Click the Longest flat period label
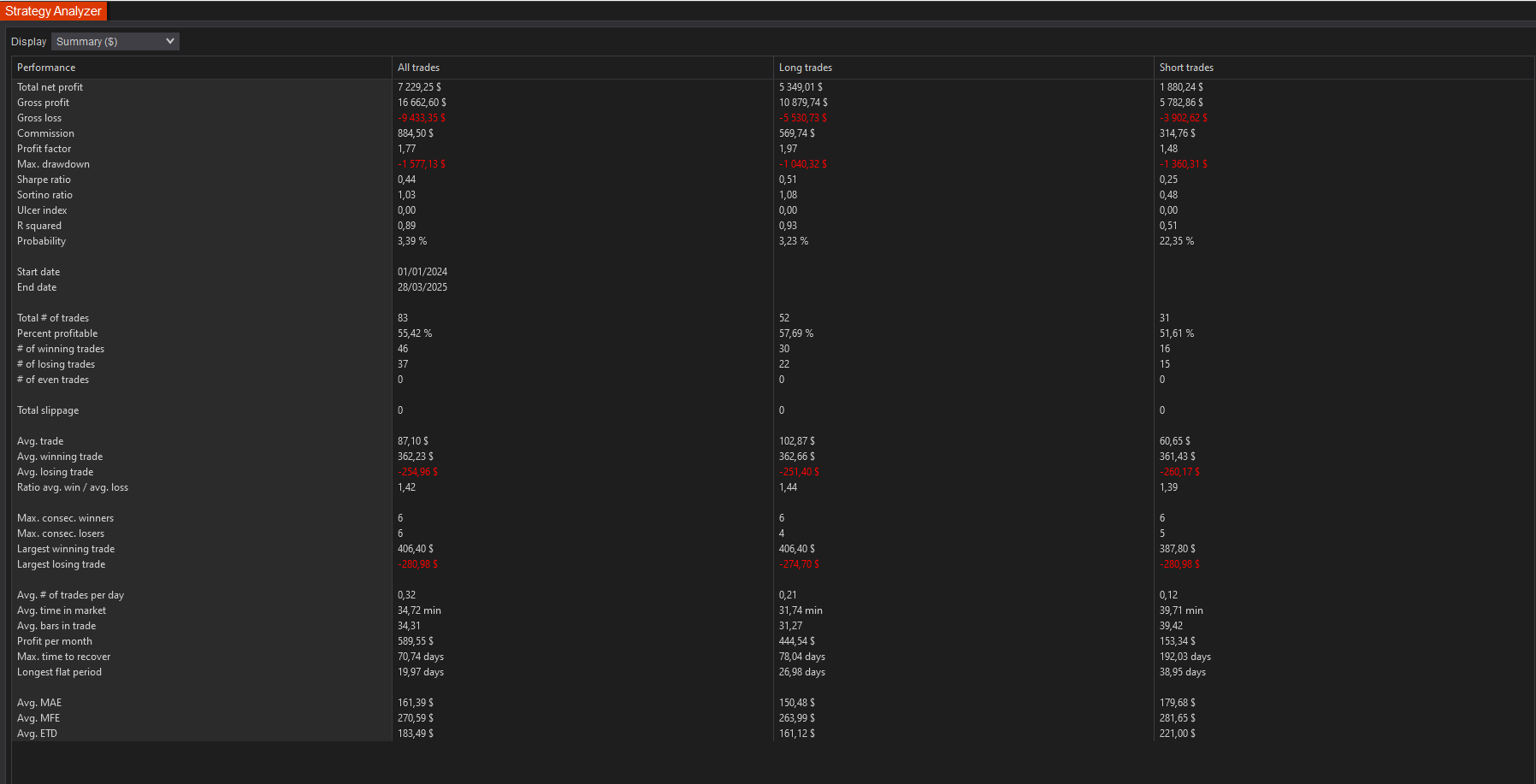Screen dimensions: 1536x784 click(x=59, y=672)
